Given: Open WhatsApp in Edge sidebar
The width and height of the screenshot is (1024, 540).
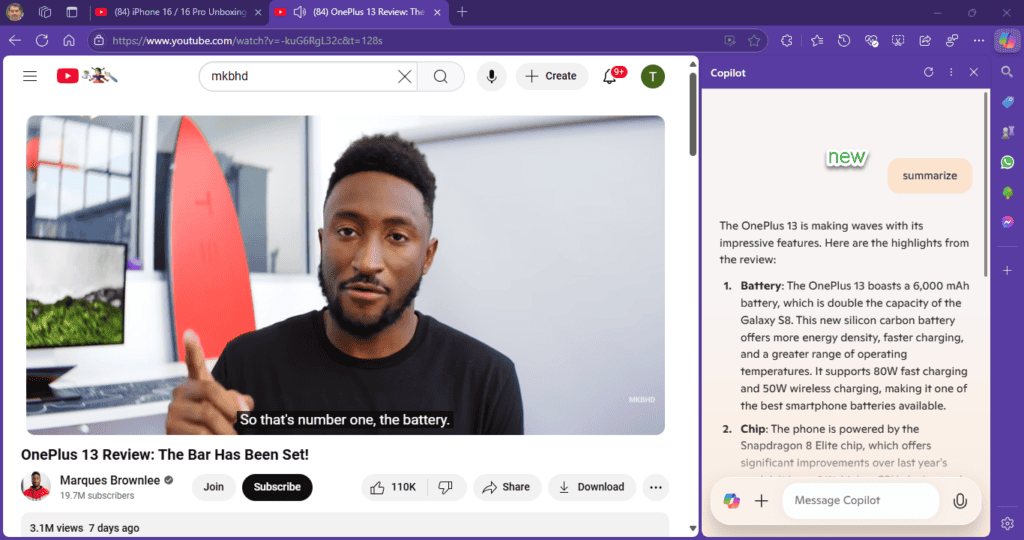Looking at the screenshot, I should point(1007,162).
